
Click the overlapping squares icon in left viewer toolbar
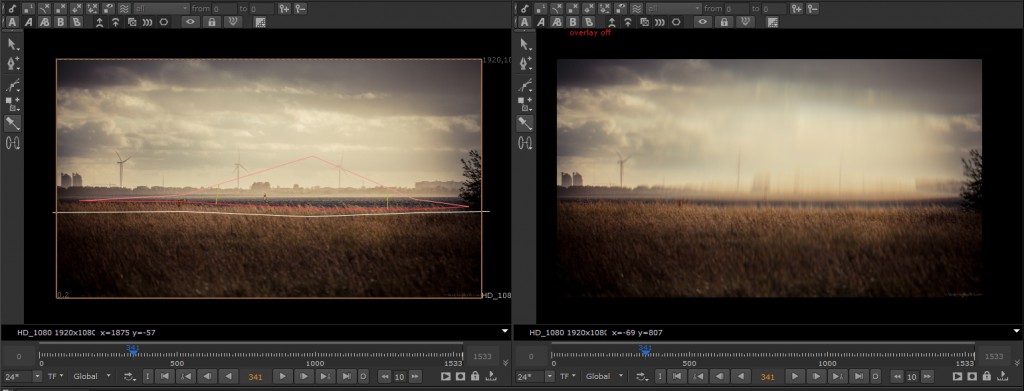[x=132, y=22]
